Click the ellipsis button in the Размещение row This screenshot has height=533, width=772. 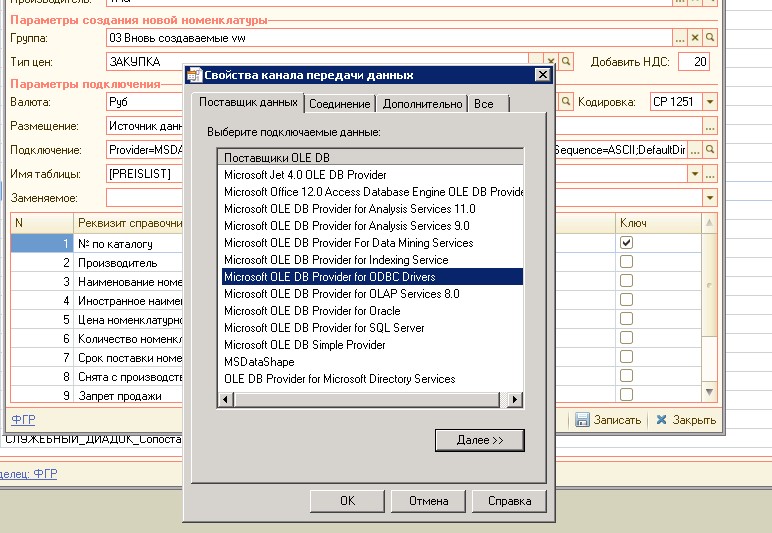(710, 126)
